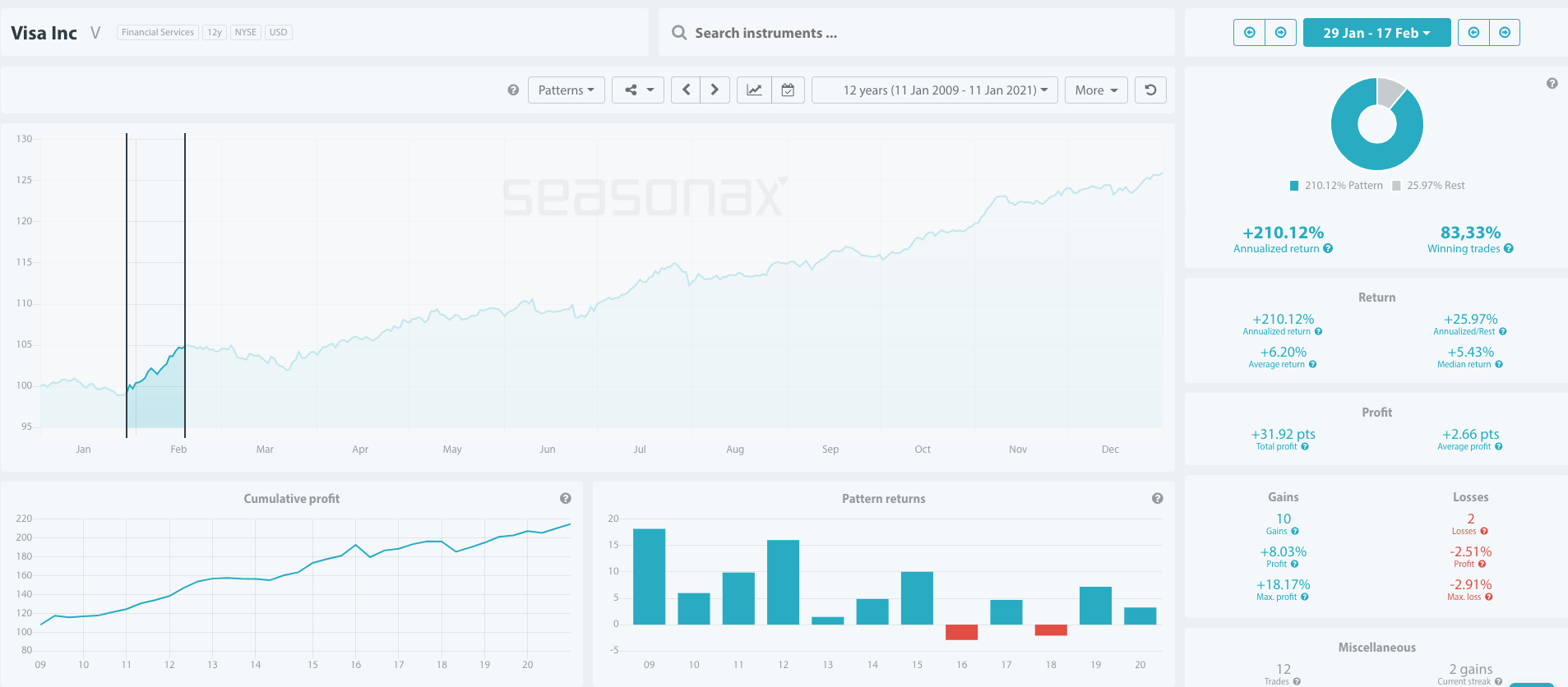Open the 12 years date range dropdown
Image resolution: width=1568 pixels, height=687 pixels.
[x=935, y=90]
